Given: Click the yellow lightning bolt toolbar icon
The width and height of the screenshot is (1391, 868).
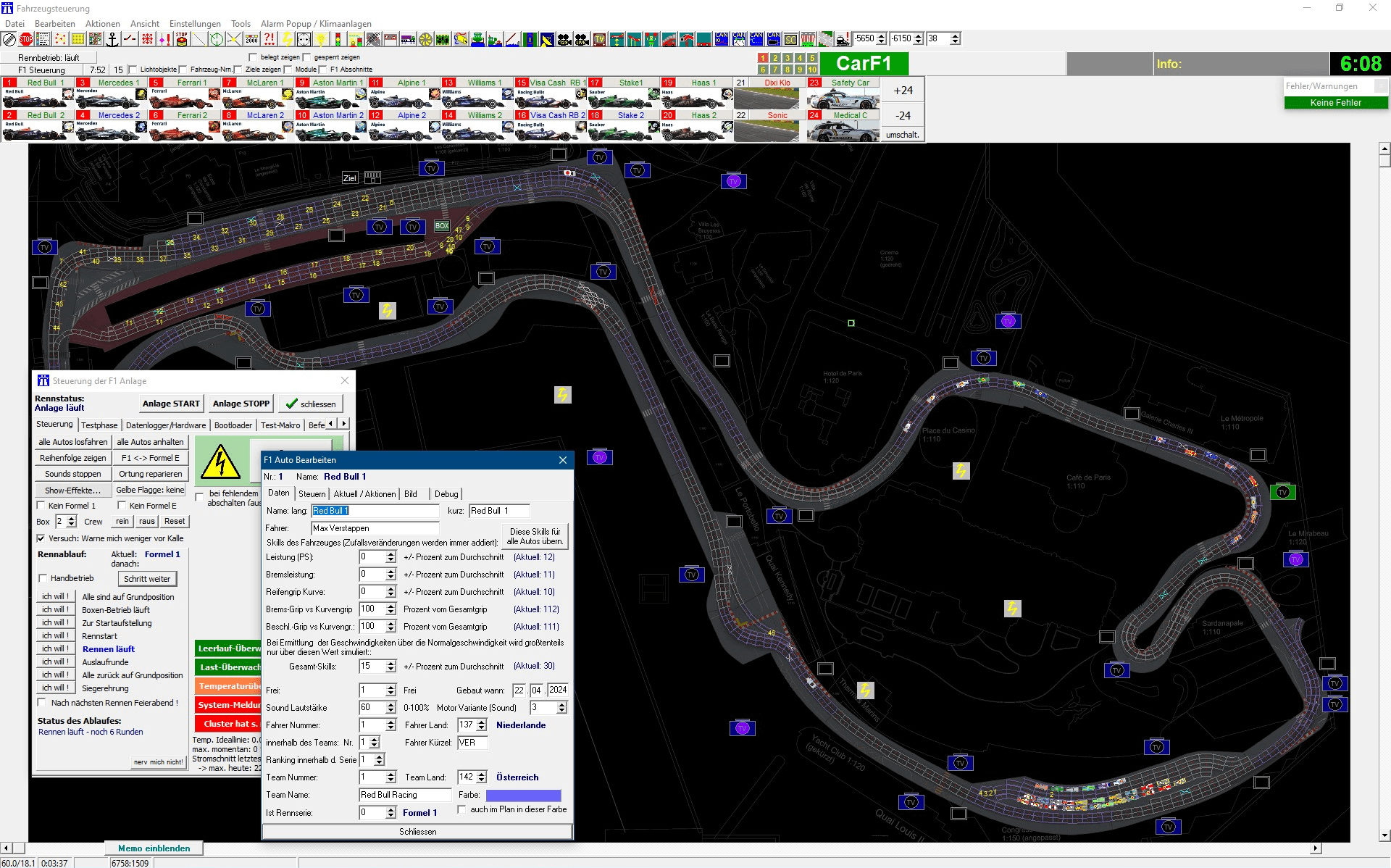Looking at the screenshot, I should click(x=287, y=39).
